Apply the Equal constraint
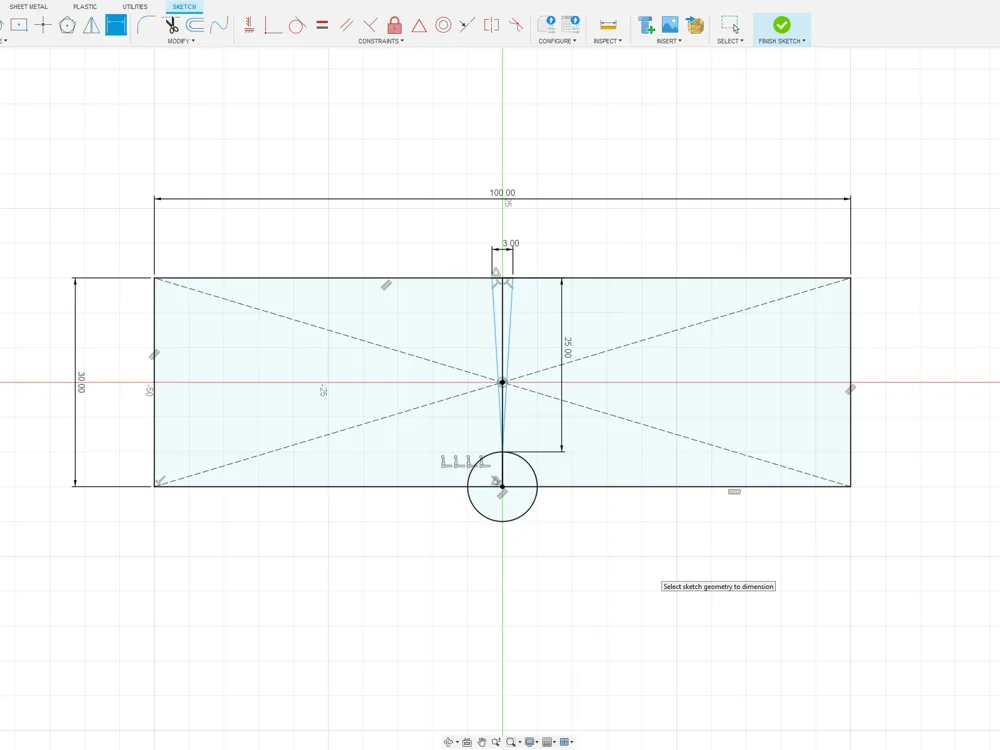This screenshot has height=750, width=1000. 322,26
